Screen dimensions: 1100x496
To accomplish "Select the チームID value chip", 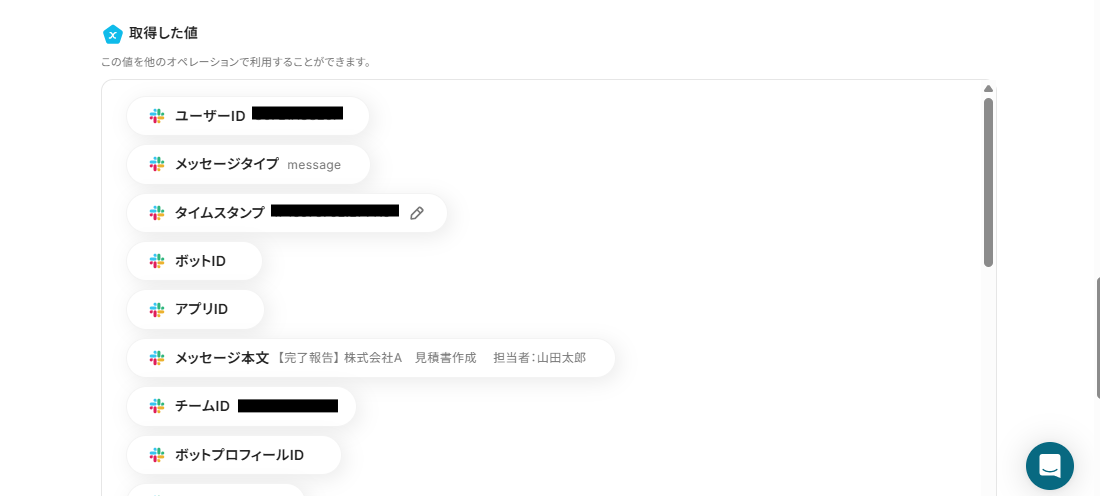I will (x=241, y=407).
